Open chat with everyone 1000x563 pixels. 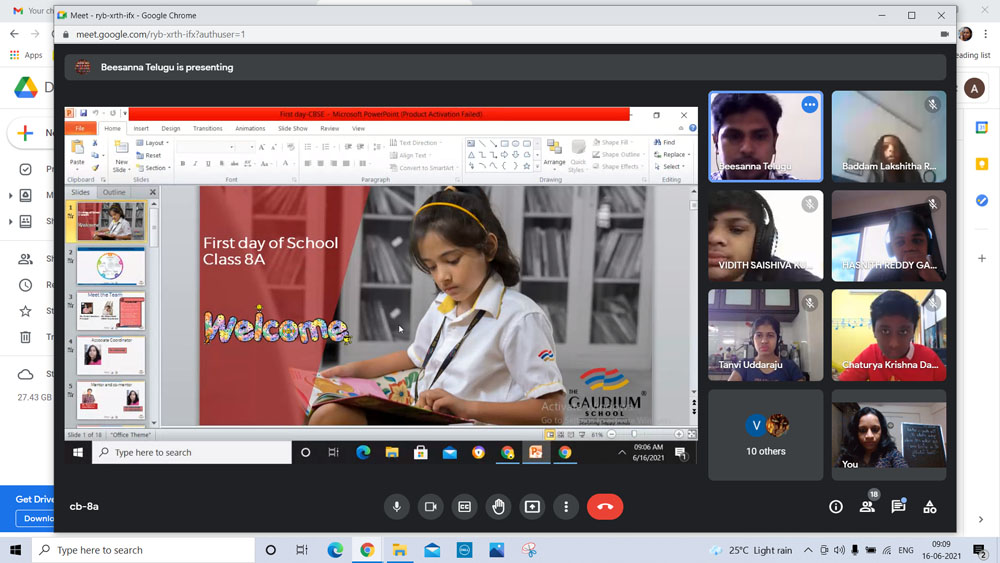tap(898, 507)
